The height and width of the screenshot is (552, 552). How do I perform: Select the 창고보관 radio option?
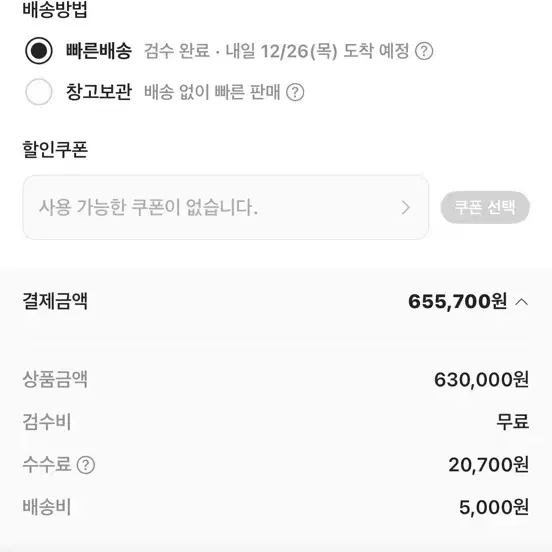click(x=39, y=92)
